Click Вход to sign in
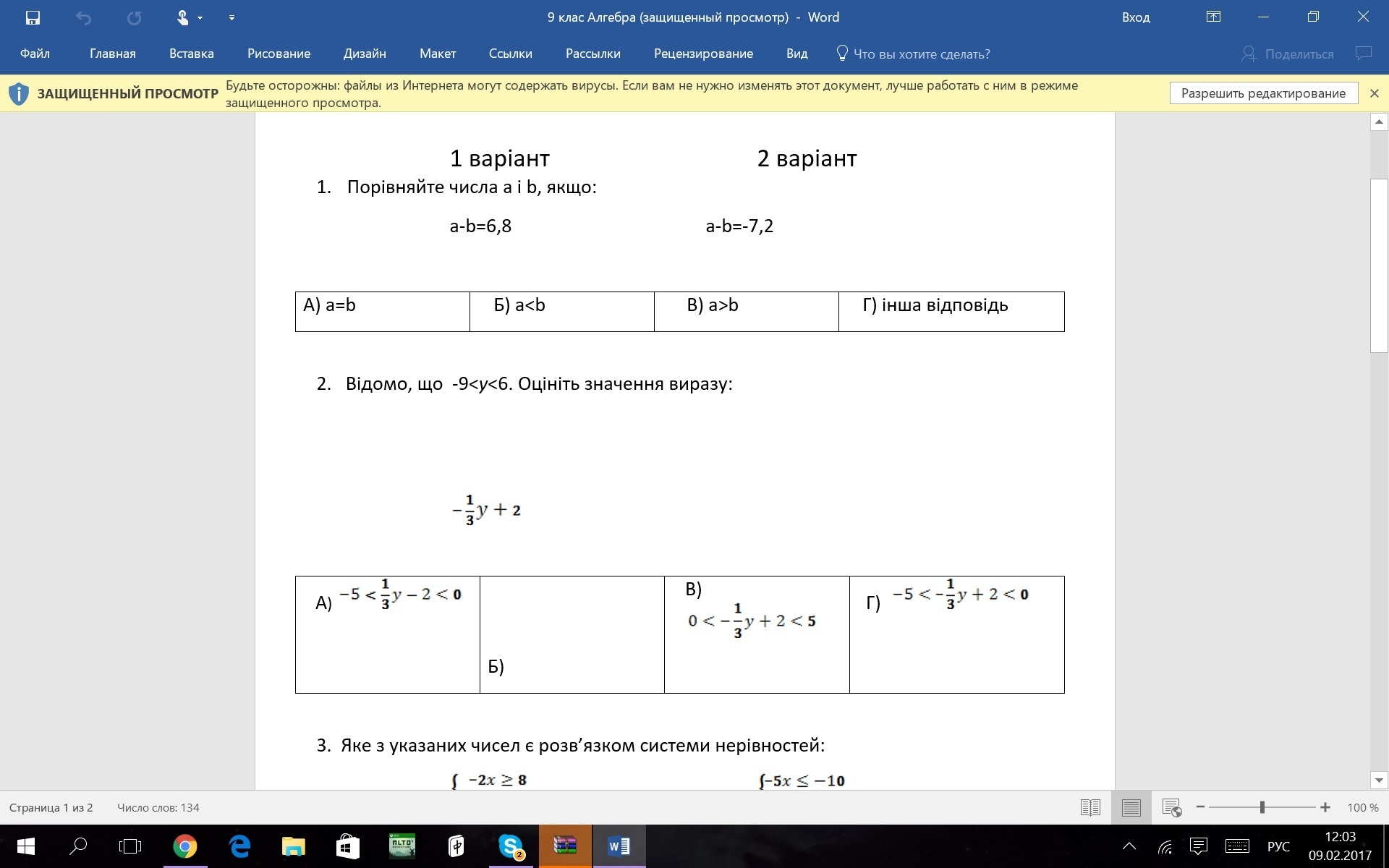Screen dimensions: 1389x868 pyautogui.click(x=1136, y=17)
